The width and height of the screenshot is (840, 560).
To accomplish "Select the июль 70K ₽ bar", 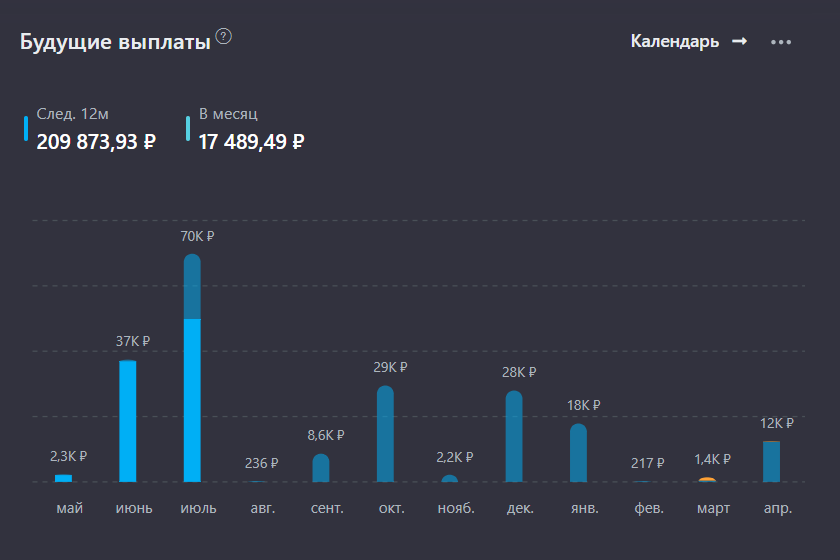I will tap(192, 368).
